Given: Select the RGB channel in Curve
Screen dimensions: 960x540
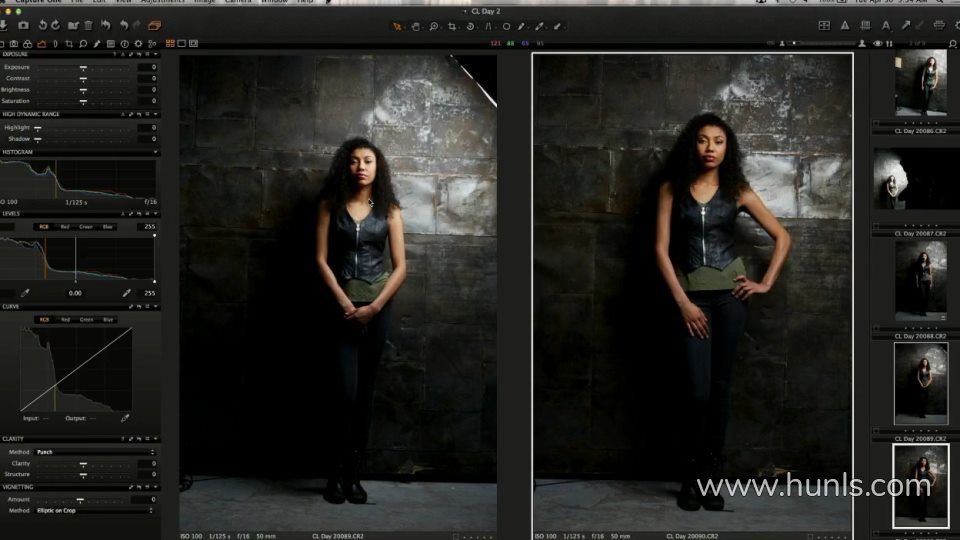Looking at the screenshot, I should (x=44, y=320).
